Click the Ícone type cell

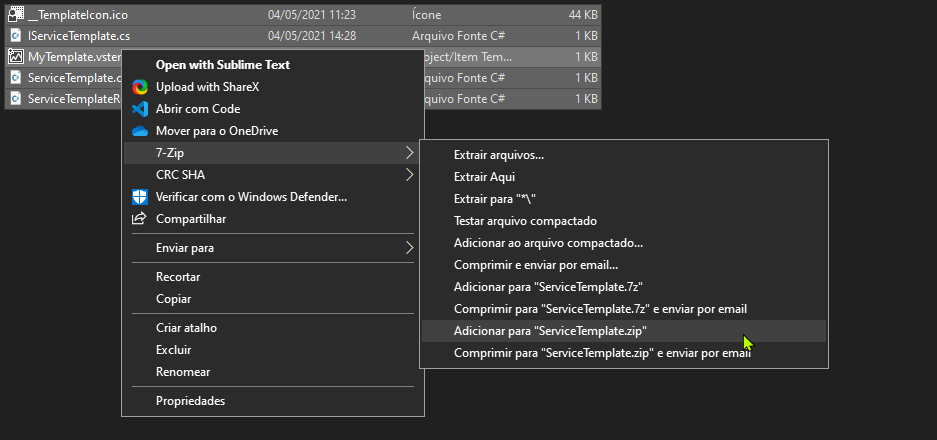(427, 15)
